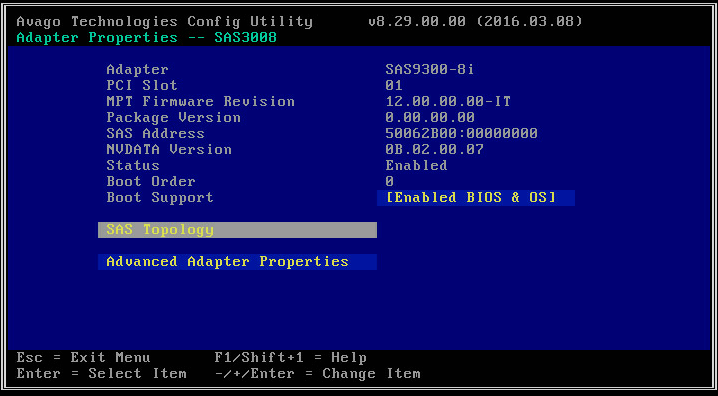Click the Boot Order label
The height and width of the screenshot is (396, 718).
point(151,182)
